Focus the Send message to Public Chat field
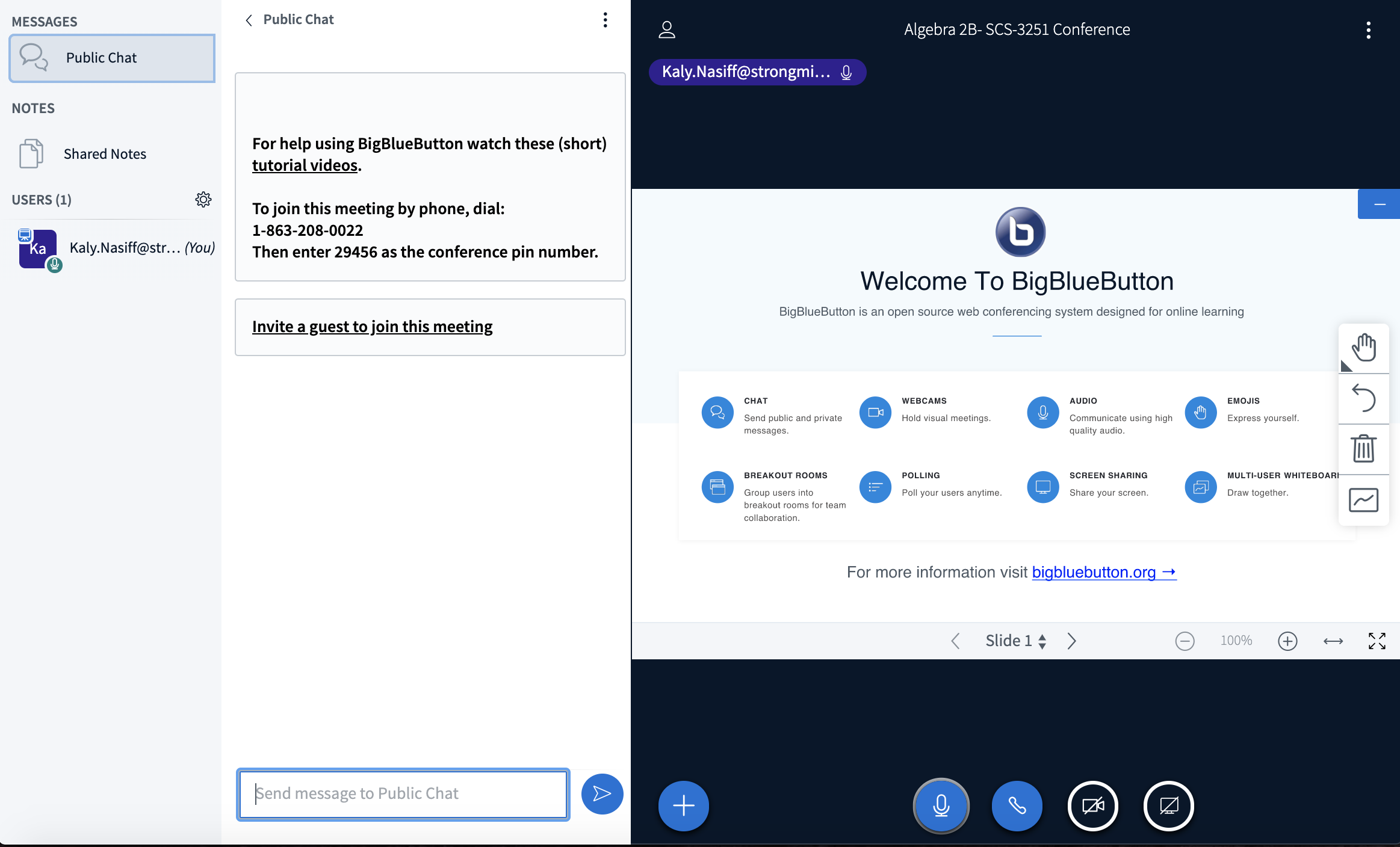The image size is (1400, 847). pos(403,793)
